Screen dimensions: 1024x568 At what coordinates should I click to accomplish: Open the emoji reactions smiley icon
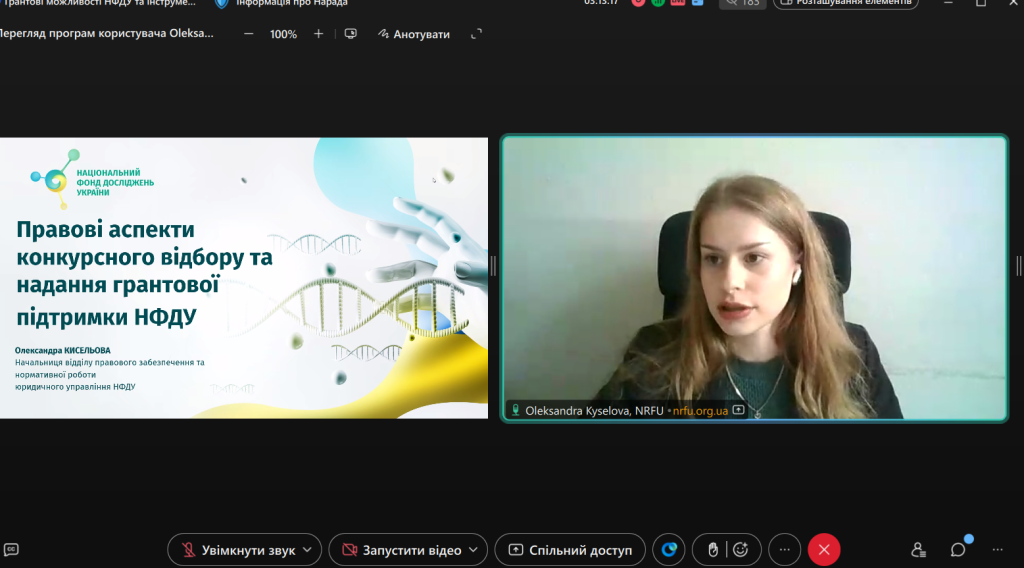pyautogui.click(x=741, y=550)
